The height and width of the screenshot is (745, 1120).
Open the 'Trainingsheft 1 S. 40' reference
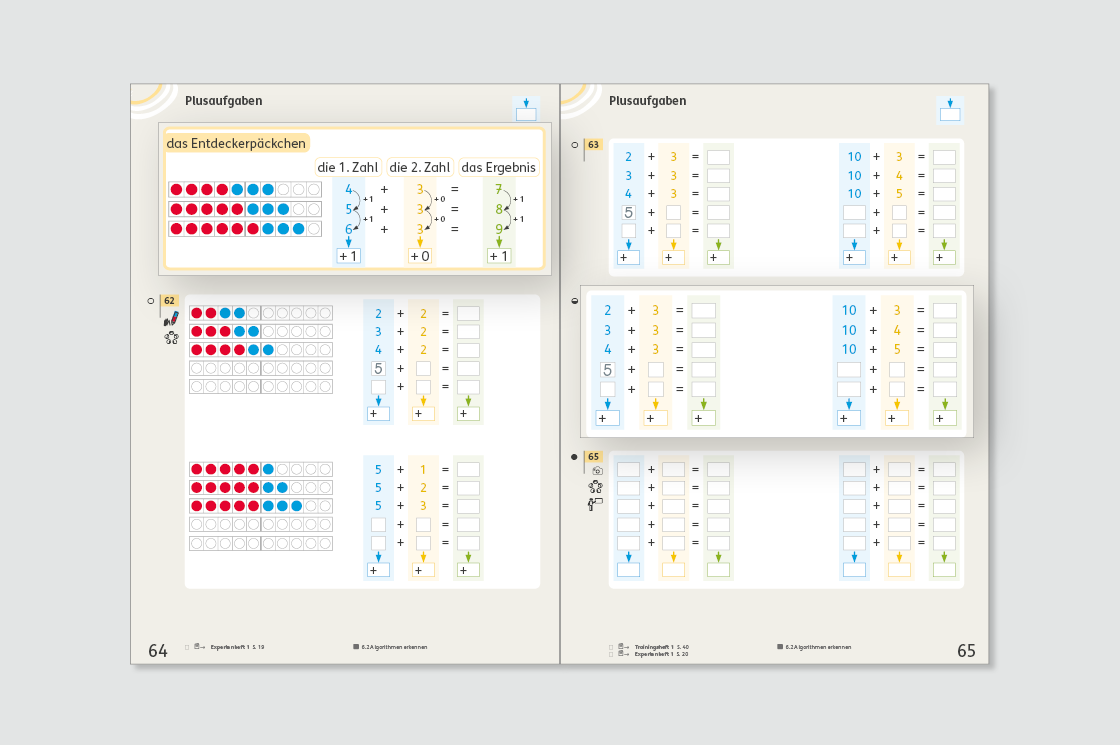661,647
